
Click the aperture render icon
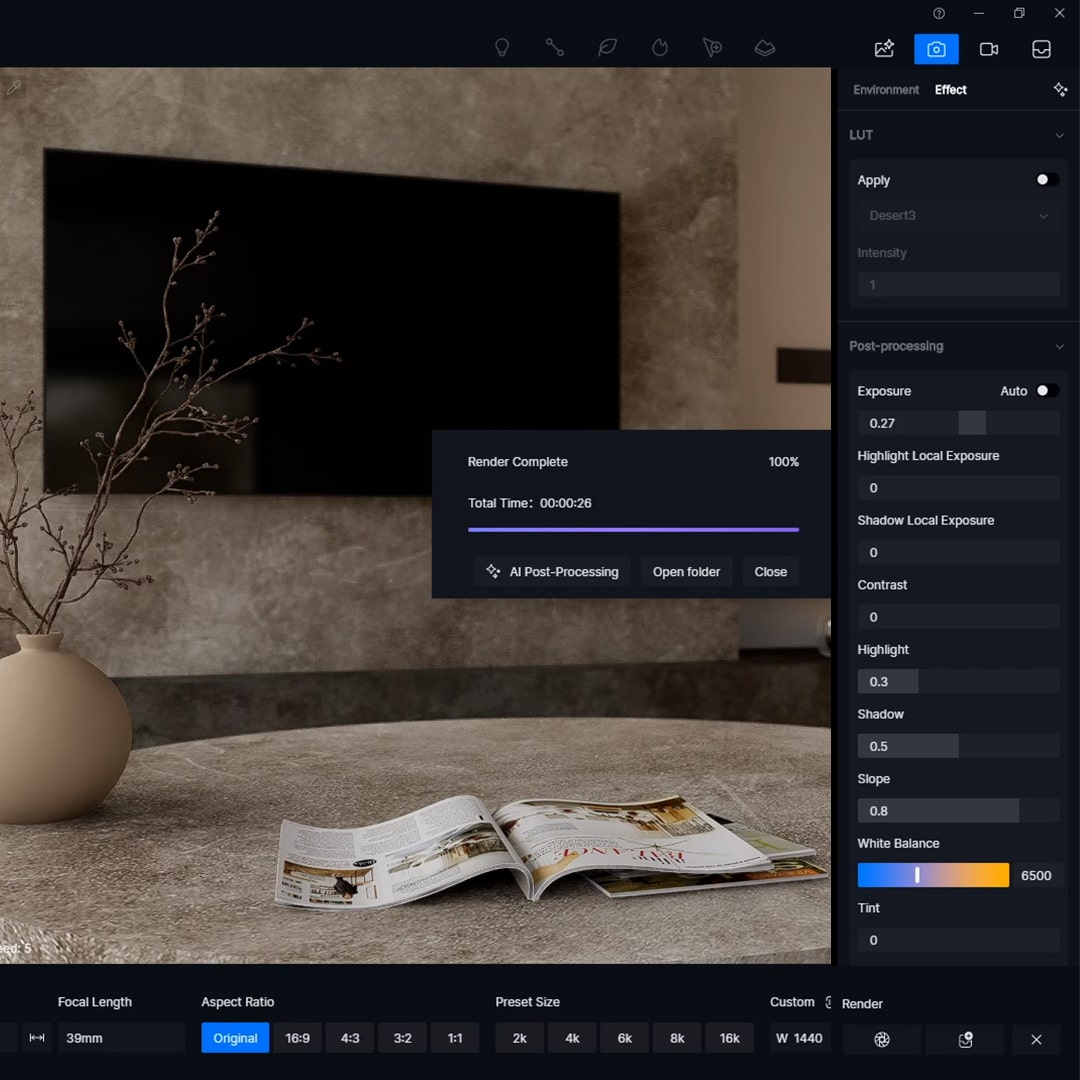[x=882, y=1039]
